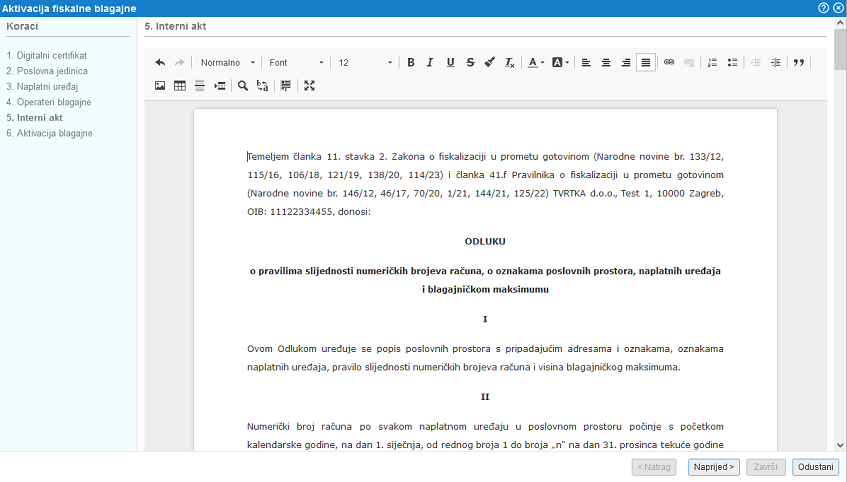The width and height of the screenshot is (847, 482).
Task: Click the Natrag button
Action: coord(654,467)
